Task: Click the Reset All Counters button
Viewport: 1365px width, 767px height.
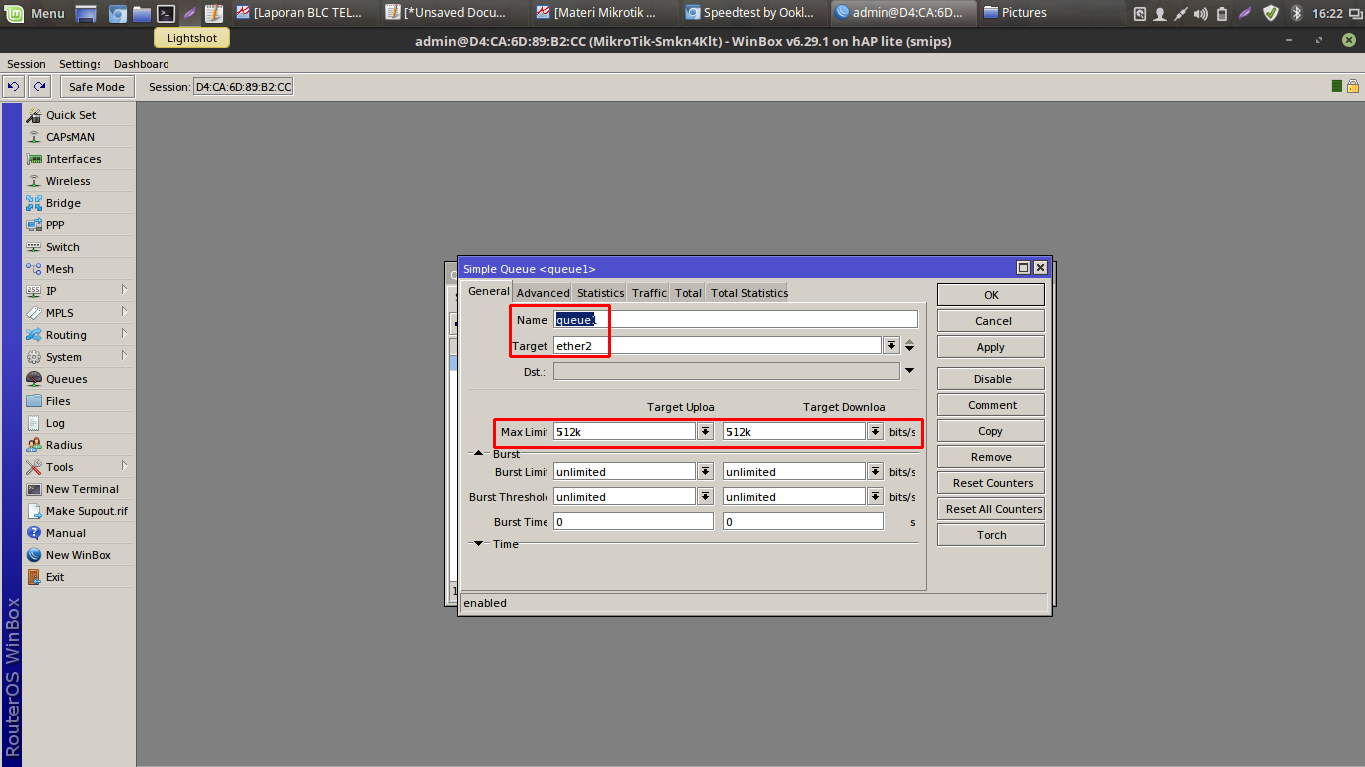Action: coord(991,509)
